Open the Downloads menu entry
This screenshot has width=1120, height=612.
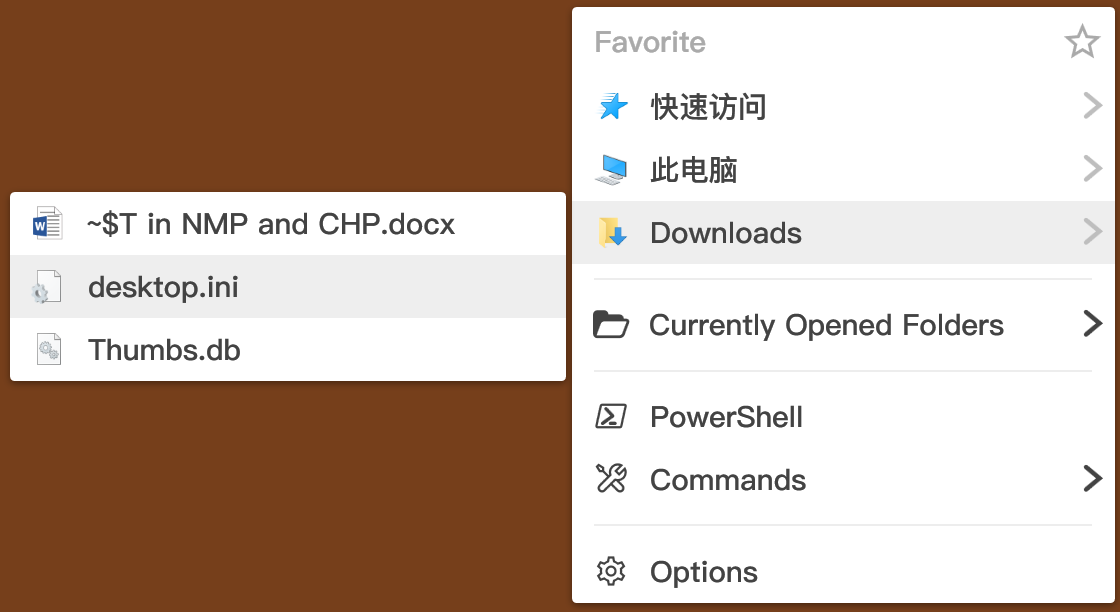843,233
